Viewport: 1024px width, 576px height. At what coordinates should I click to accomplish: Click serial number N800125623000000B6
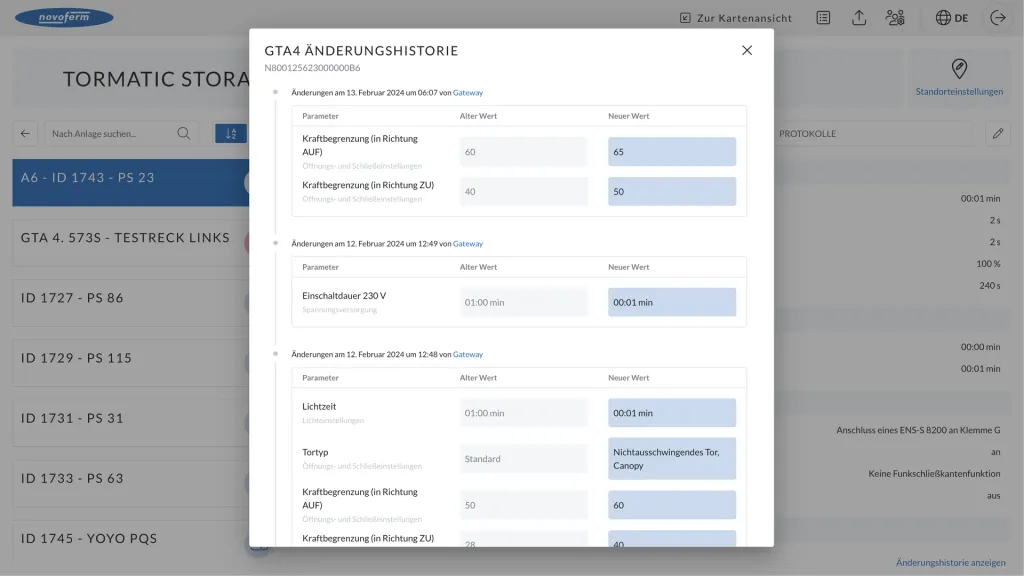click(x=312, y=67)
